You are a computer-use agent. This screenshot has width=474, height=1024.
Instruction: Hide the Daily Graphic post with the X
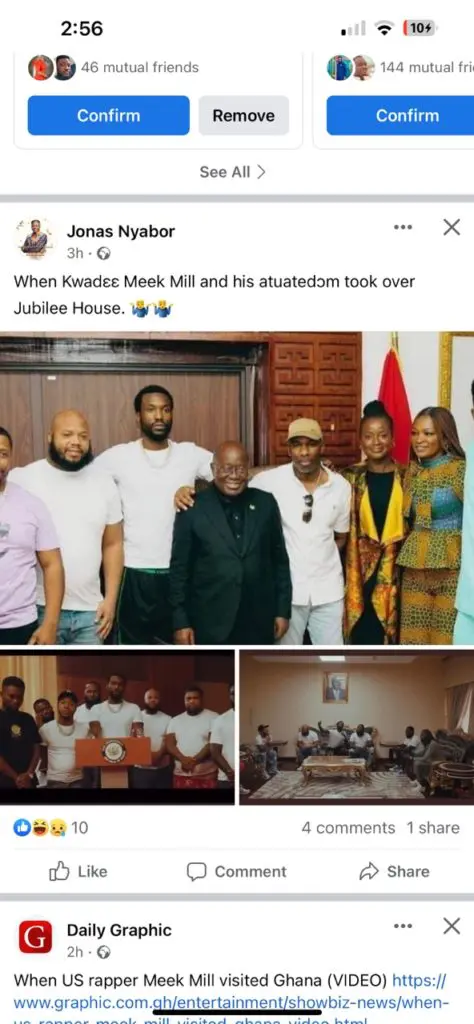tap(451, 925)
